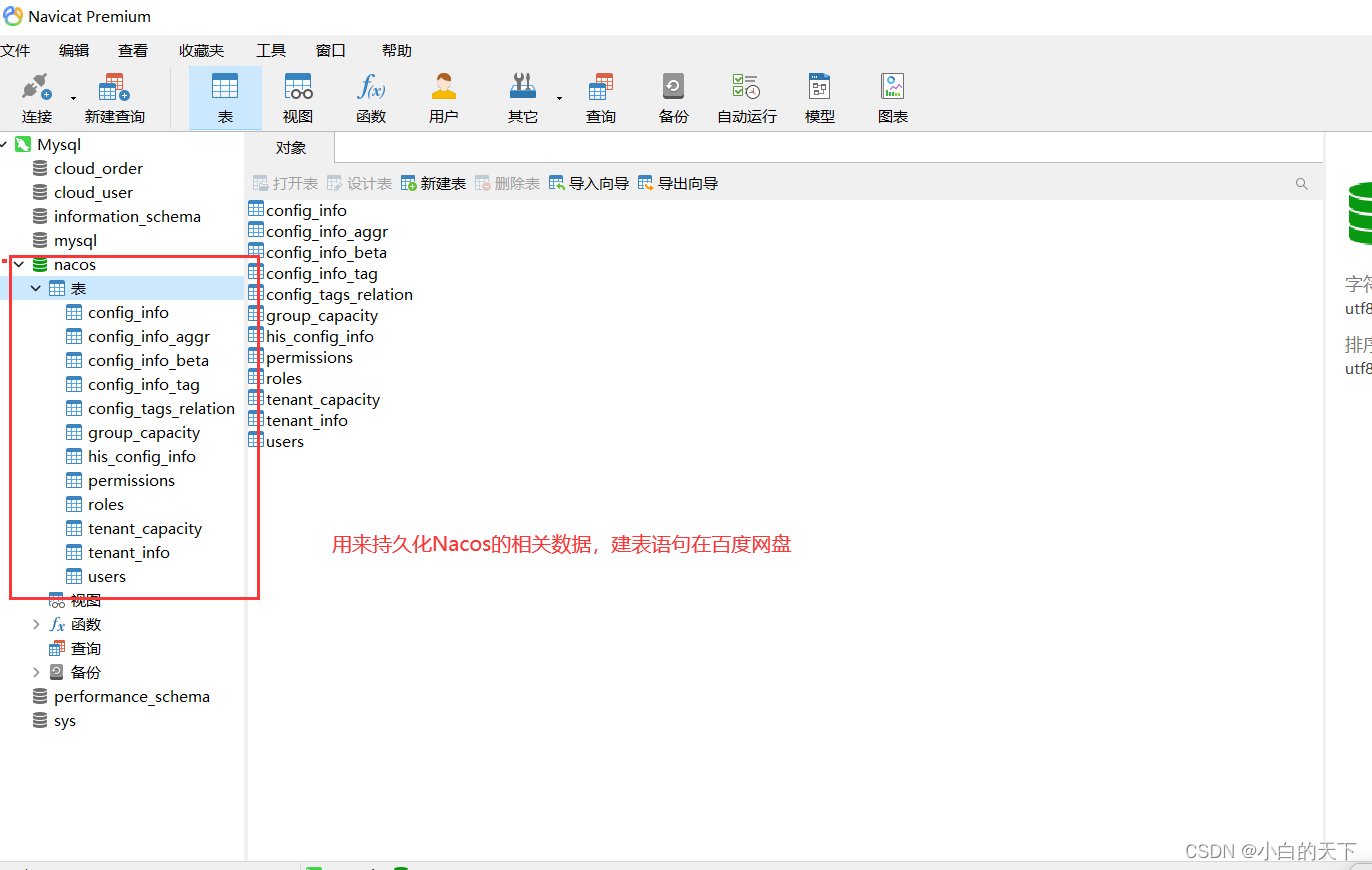Click users table icon in object list

coord(256,441)
